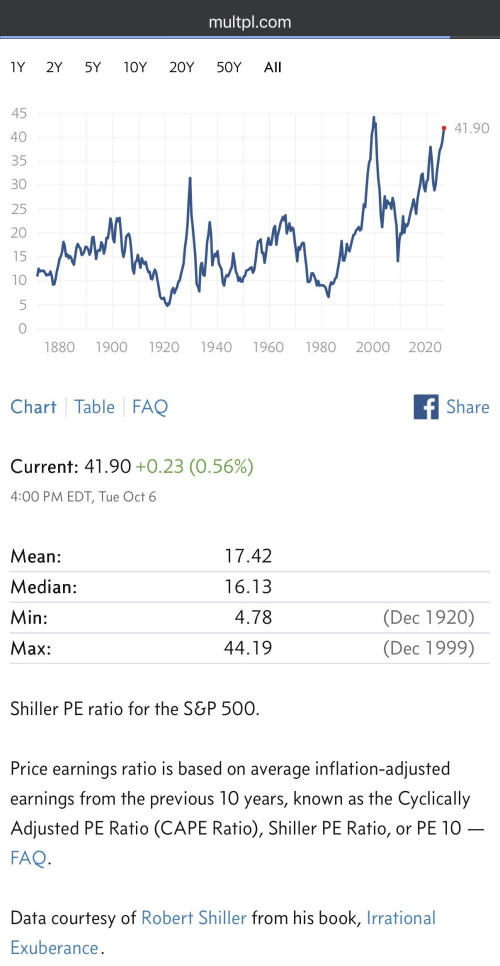
Task: Show the 20Y chart range
Action: tap(181, 68)
